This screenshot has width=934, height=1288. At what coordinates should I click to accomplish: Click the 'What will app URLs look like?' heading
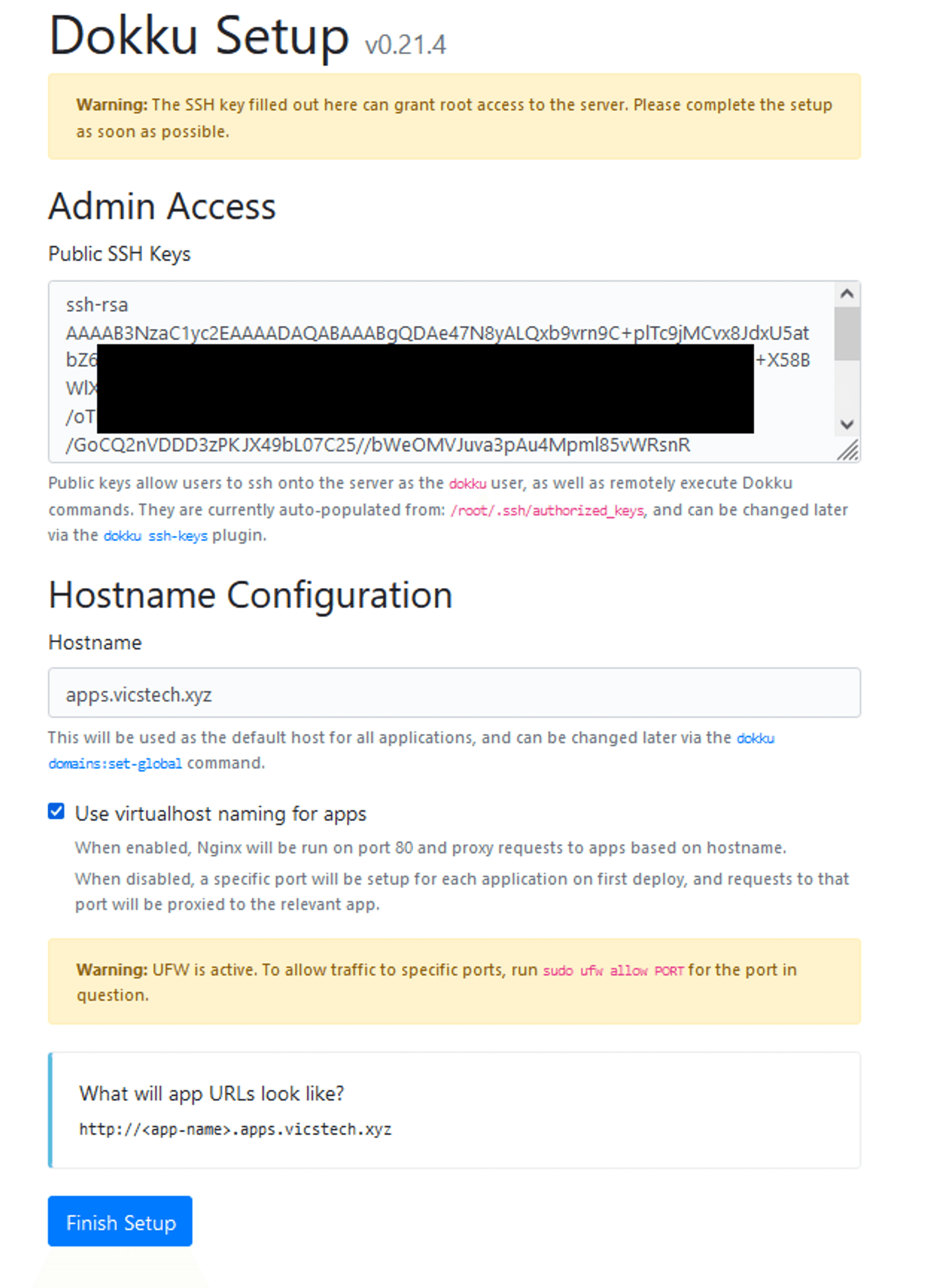coord(211,1093)
